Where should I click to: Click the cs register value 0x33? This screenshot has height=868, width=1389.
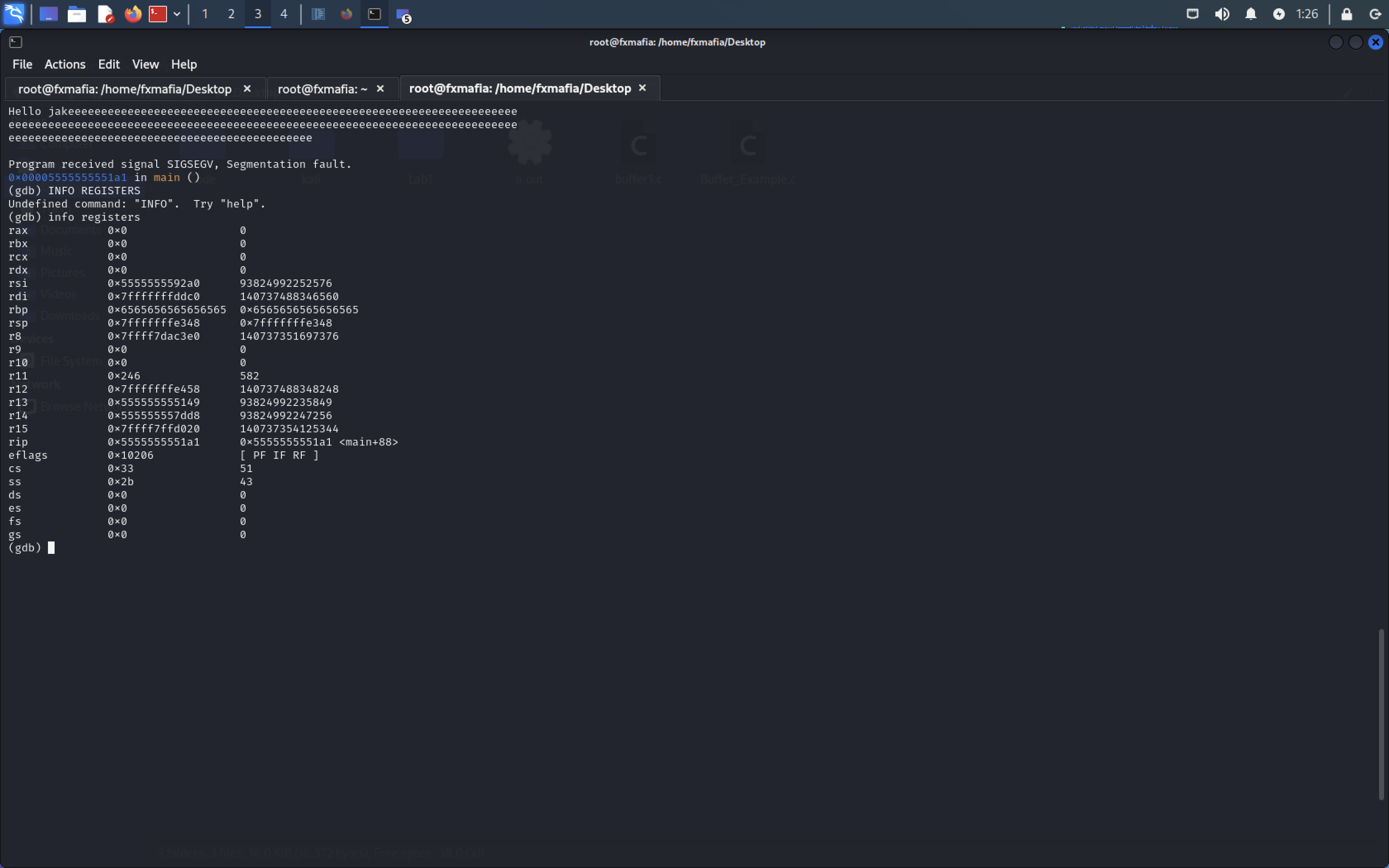[121, 468]
